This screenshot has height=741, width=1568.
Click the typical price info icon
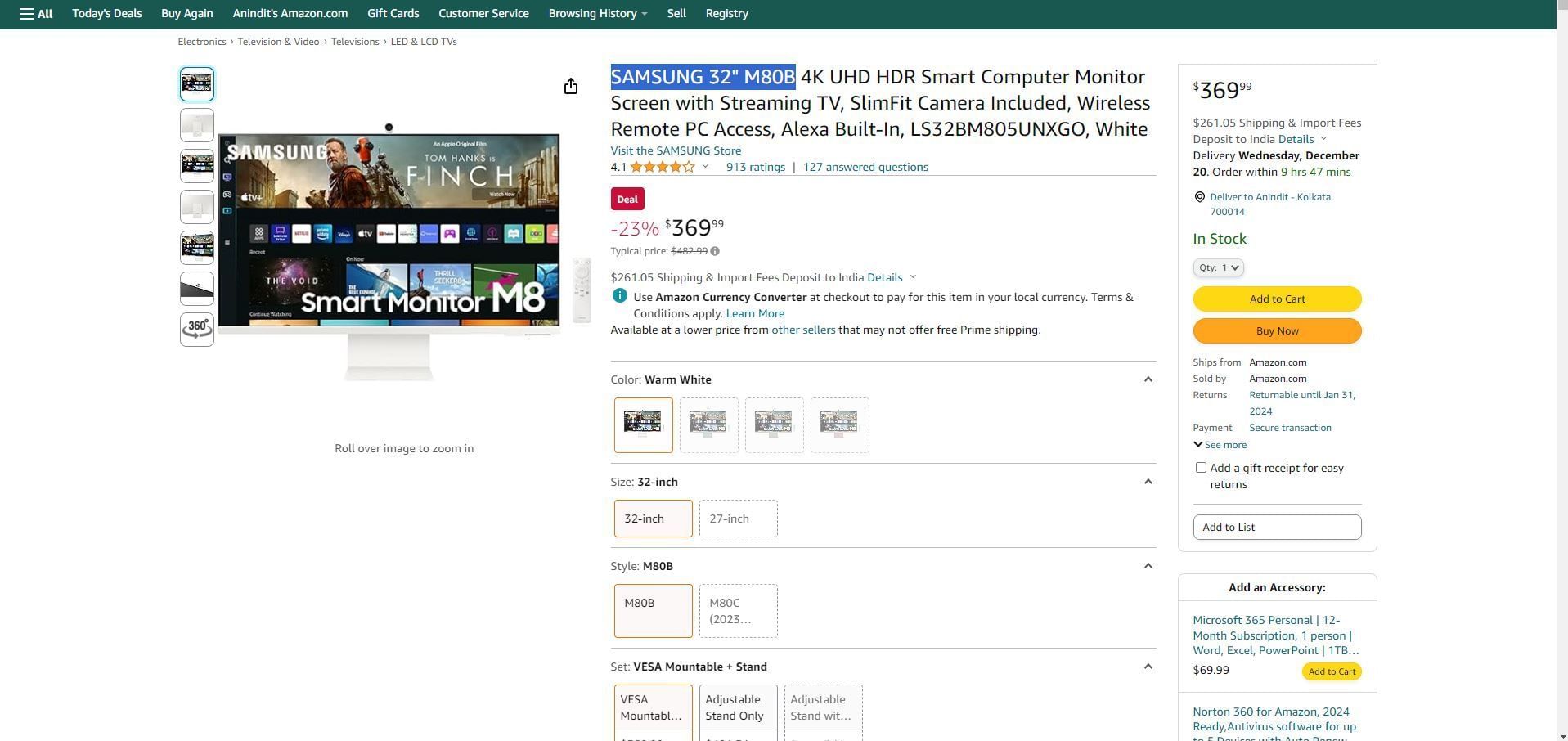coord(715,252)
